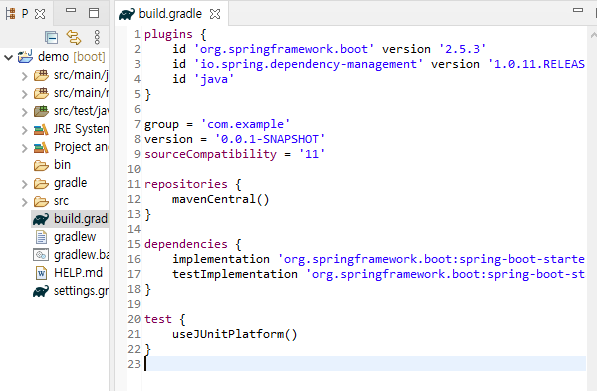The width and height of the screenshot is (597, 391).
Task: Click the repositories keyword
Action: click(x=186, y=185)
